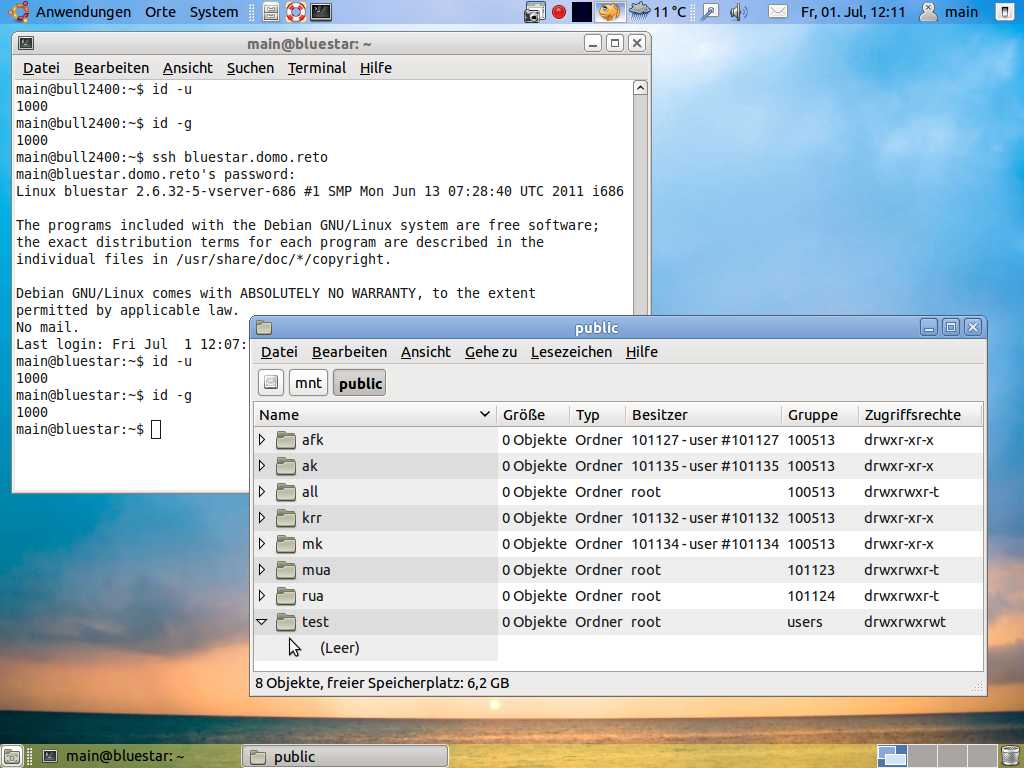Open the mail envelope indicator

[778, 12]
